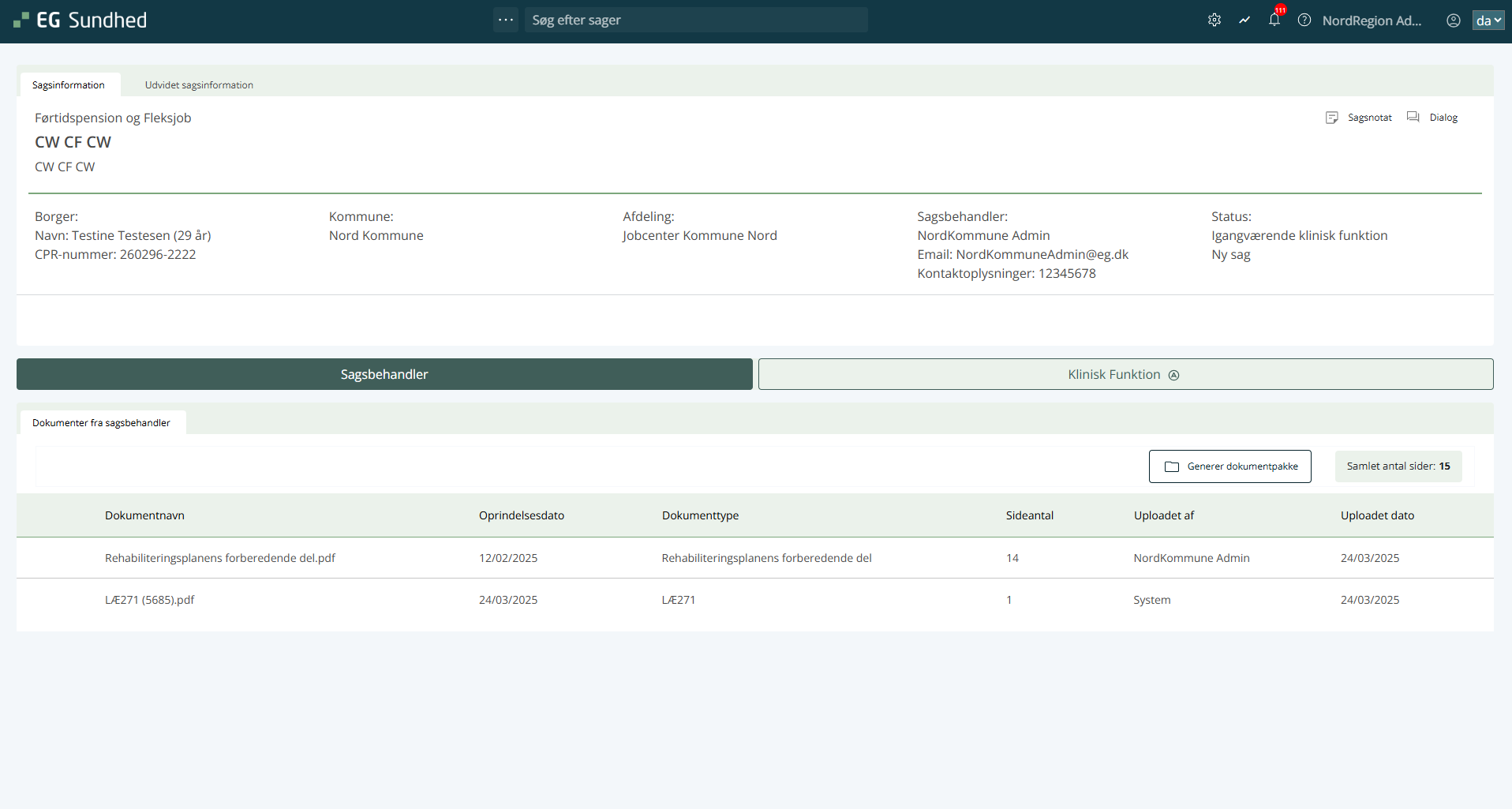Image resolution: width=1512 pixels, height=809 pixels.
Task: Open the LÆ271 (5685).pdf document
Action: click(150, 600)
